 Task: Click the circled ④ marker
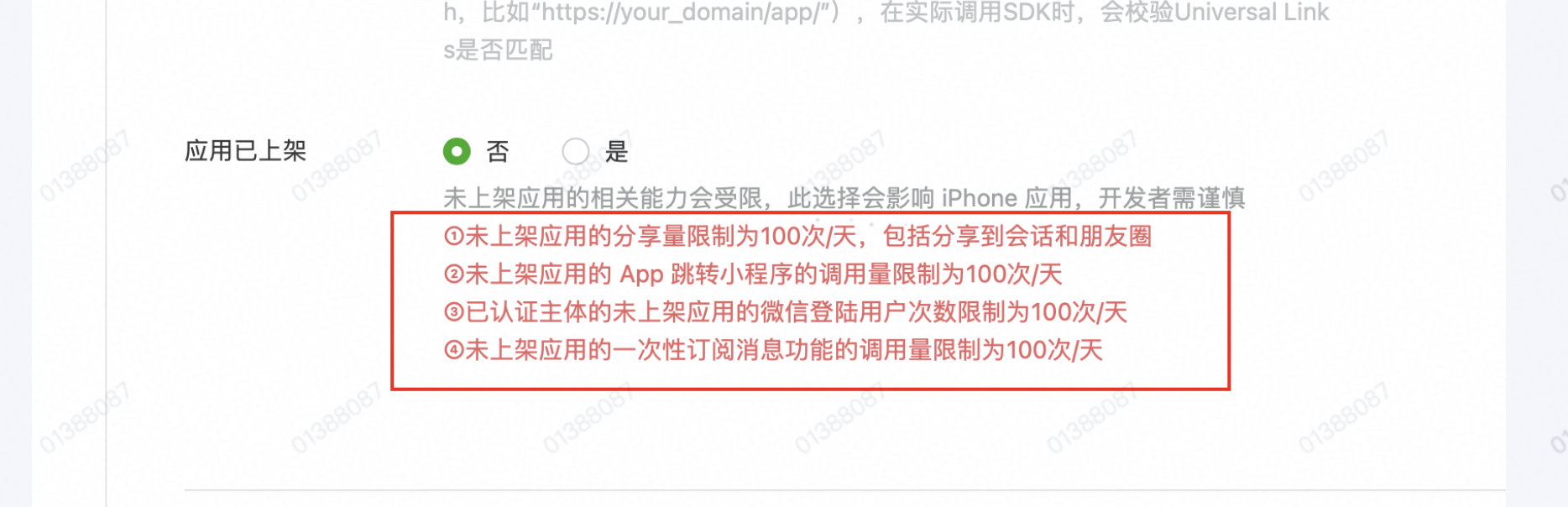tap(454, 350)
